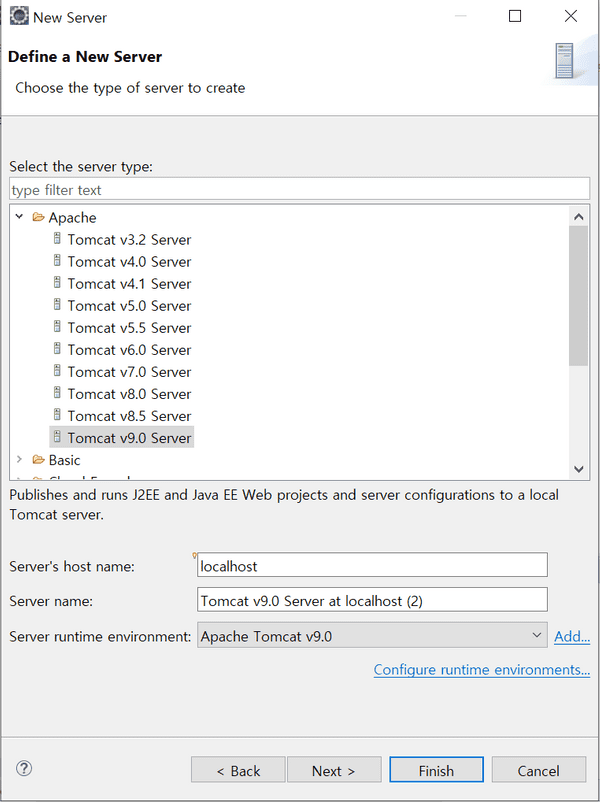
Task: Select the Tomcat v7.0 Server icon
Action: tap(58, 371)
